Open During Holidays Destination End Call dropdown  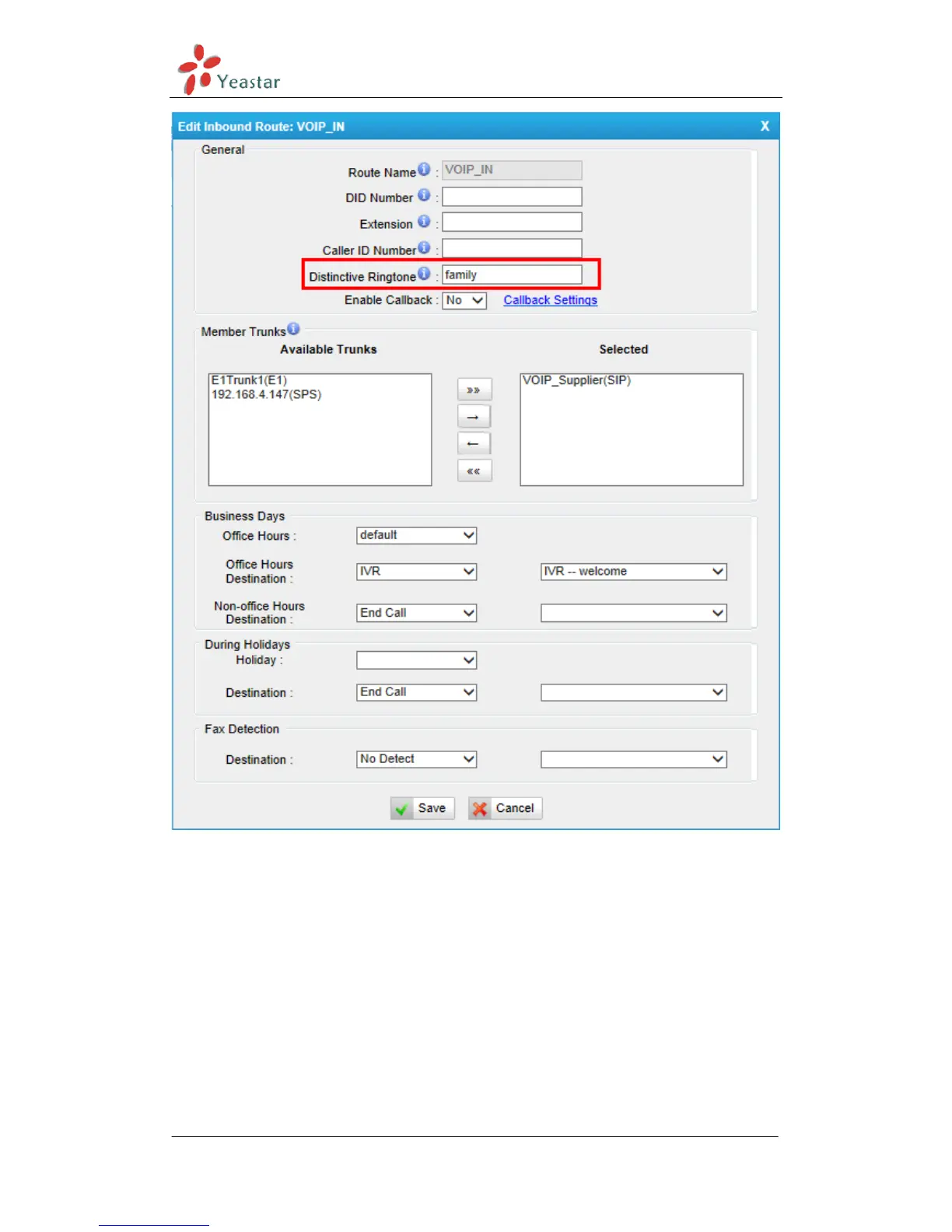click(x=417, y=692)
